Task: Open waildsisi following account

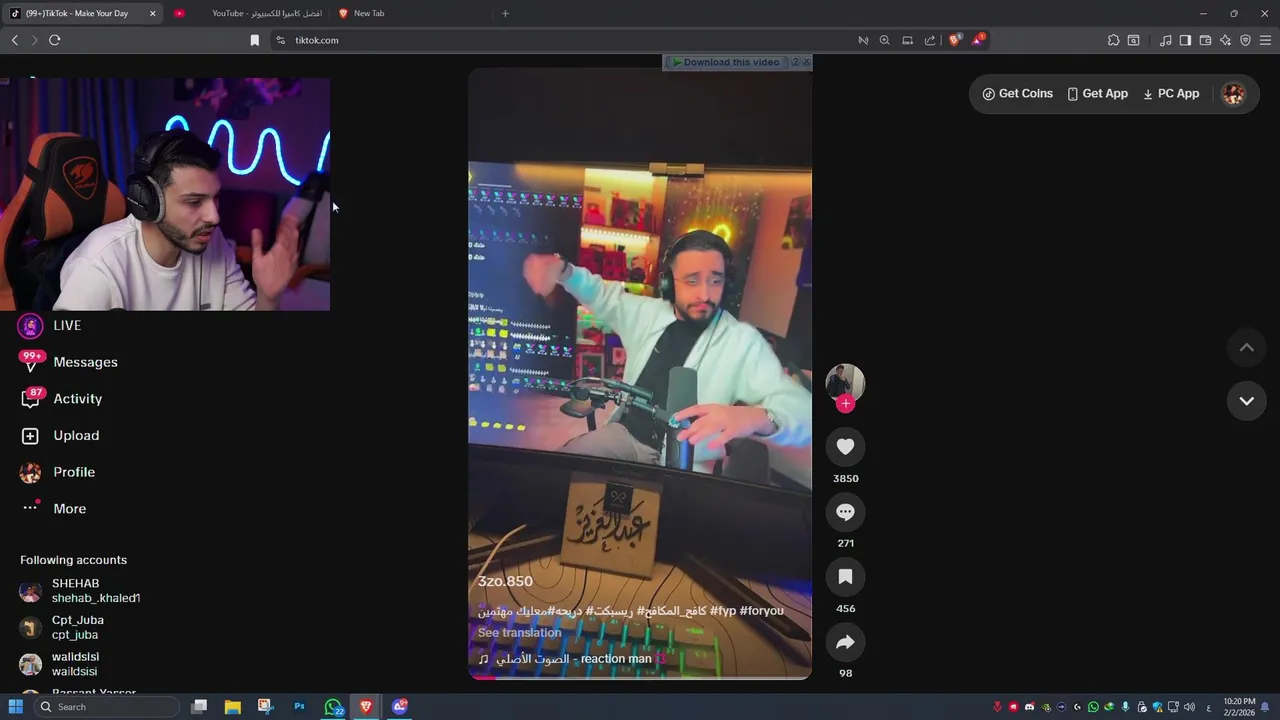Action: tap(60, 664)
